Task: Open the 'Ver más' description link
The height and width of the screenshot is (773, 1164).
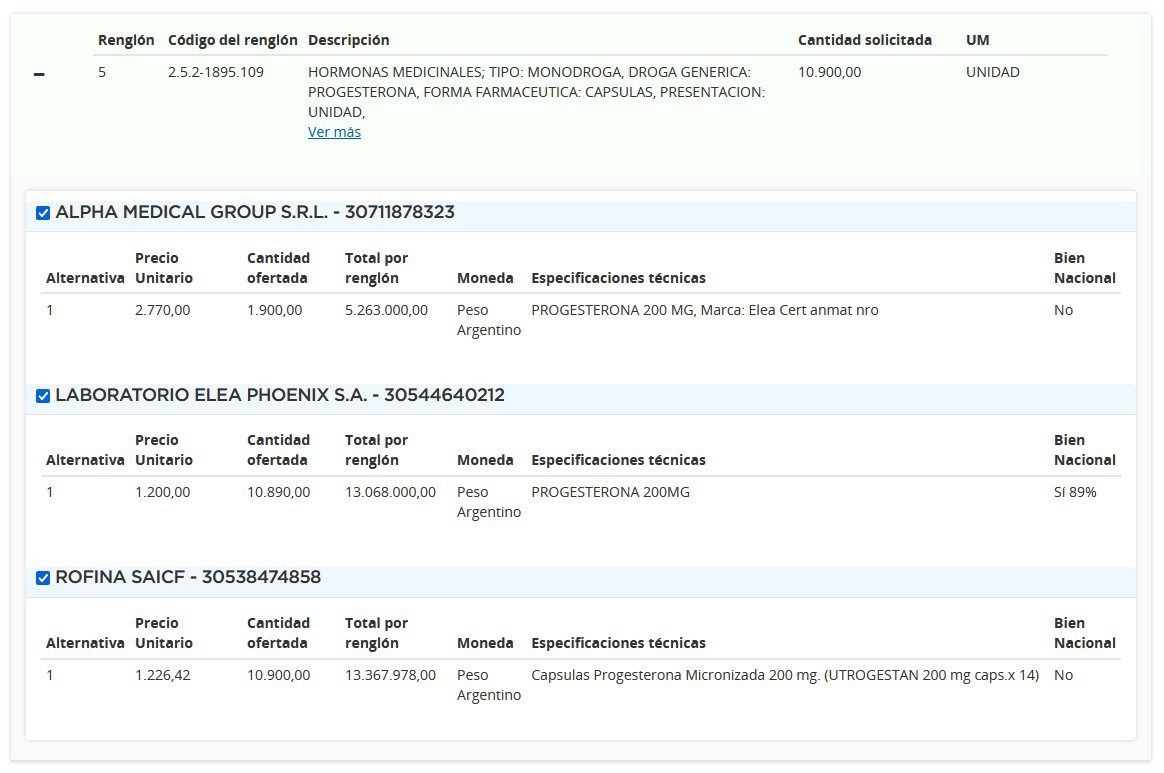Action: click(x=334, y=132)
